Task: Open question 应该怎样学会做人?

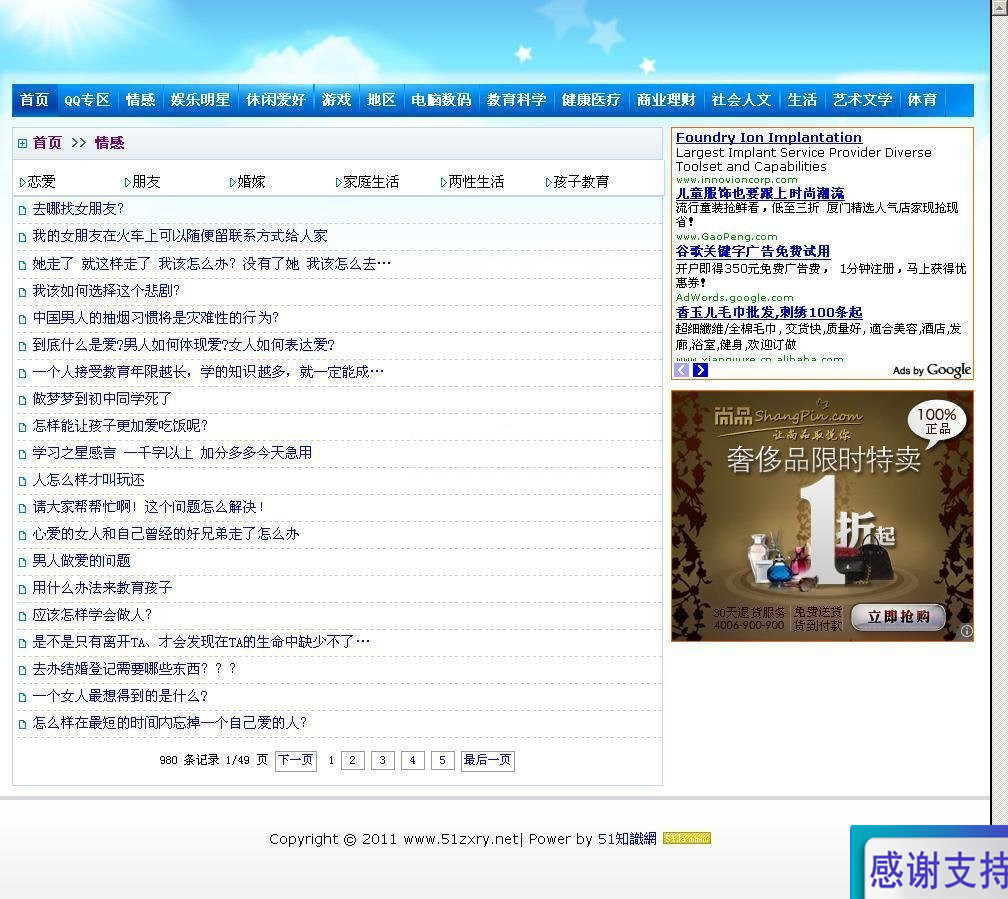Action: 93,615
